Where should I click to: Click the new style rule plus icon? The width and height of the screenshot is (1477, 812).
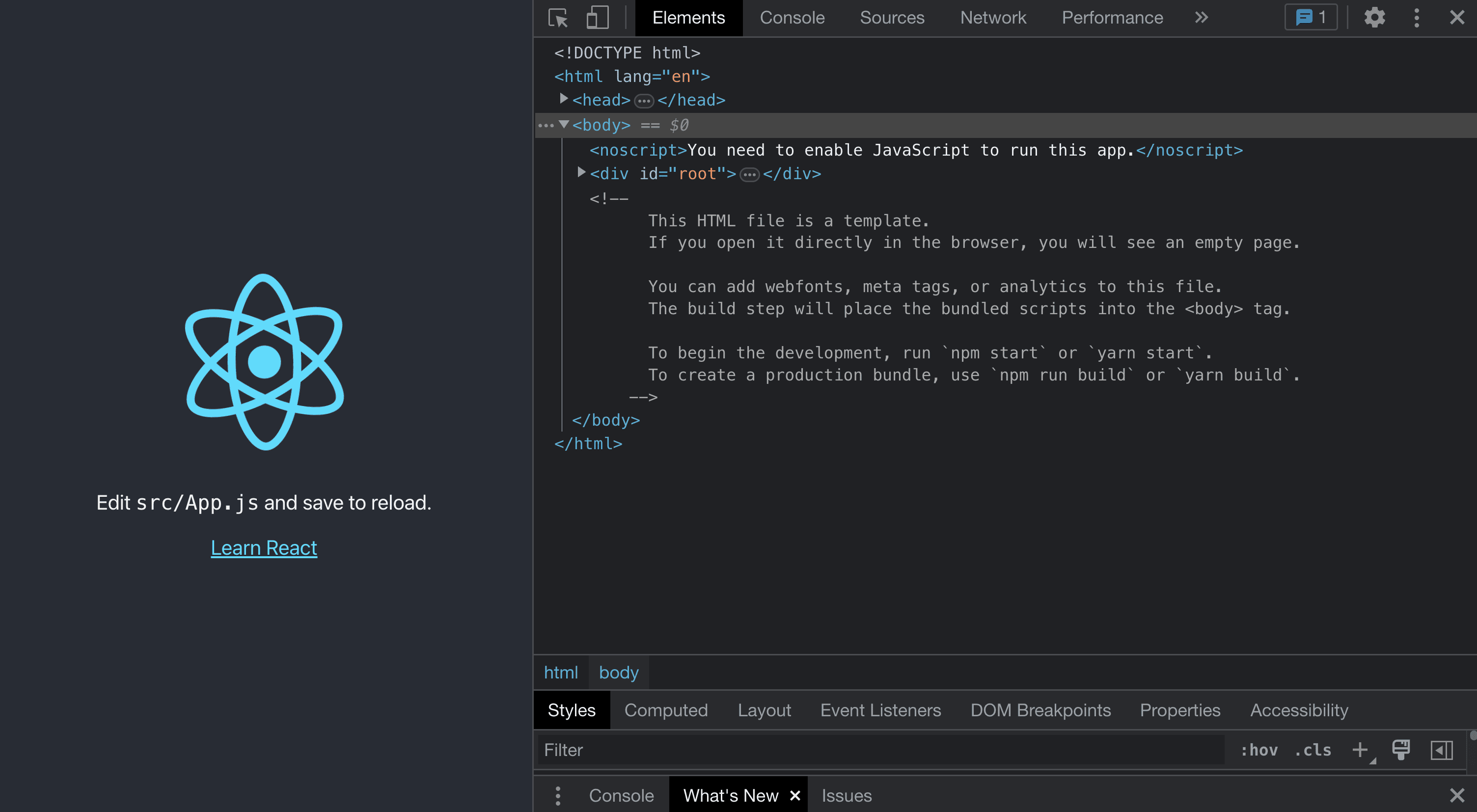pos(1360,750)
